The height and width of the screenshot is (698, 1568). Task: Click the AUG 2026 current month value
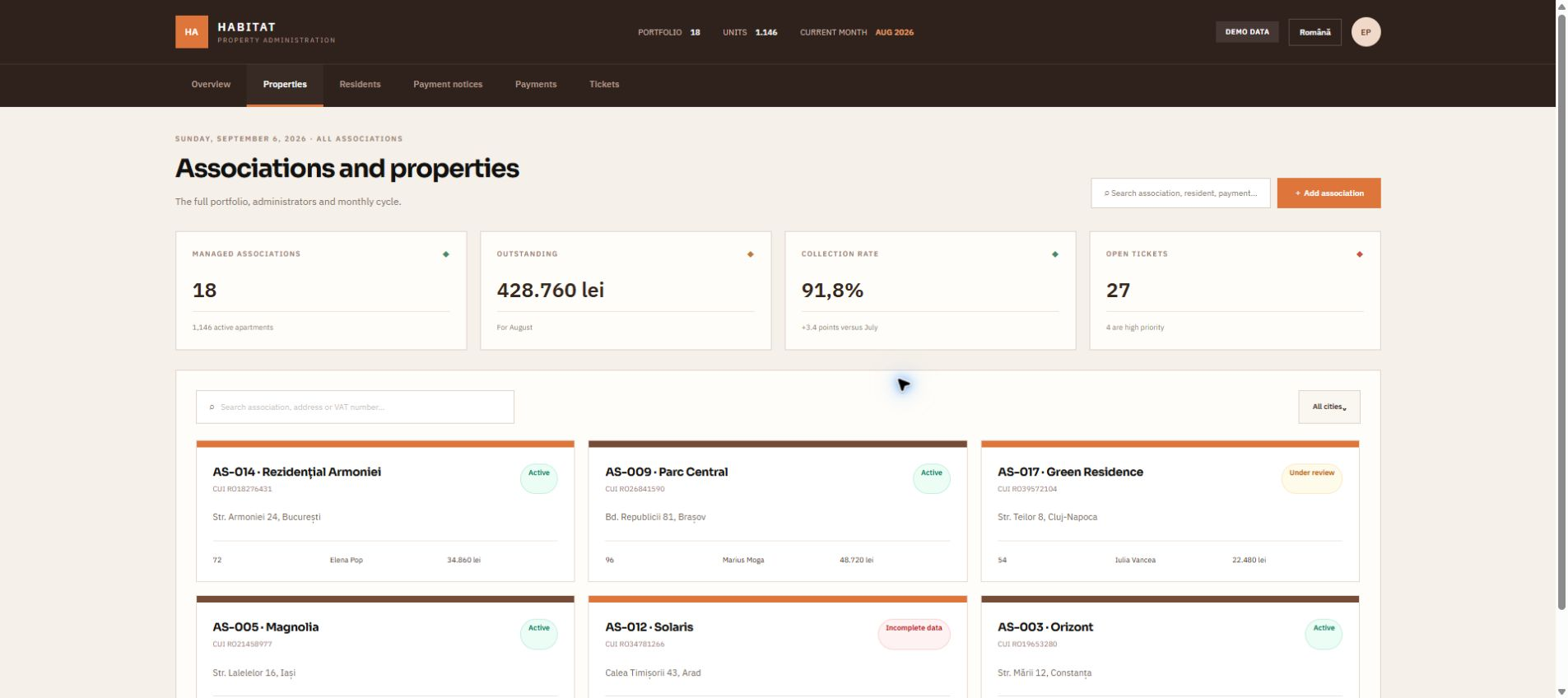coord(894,32)
